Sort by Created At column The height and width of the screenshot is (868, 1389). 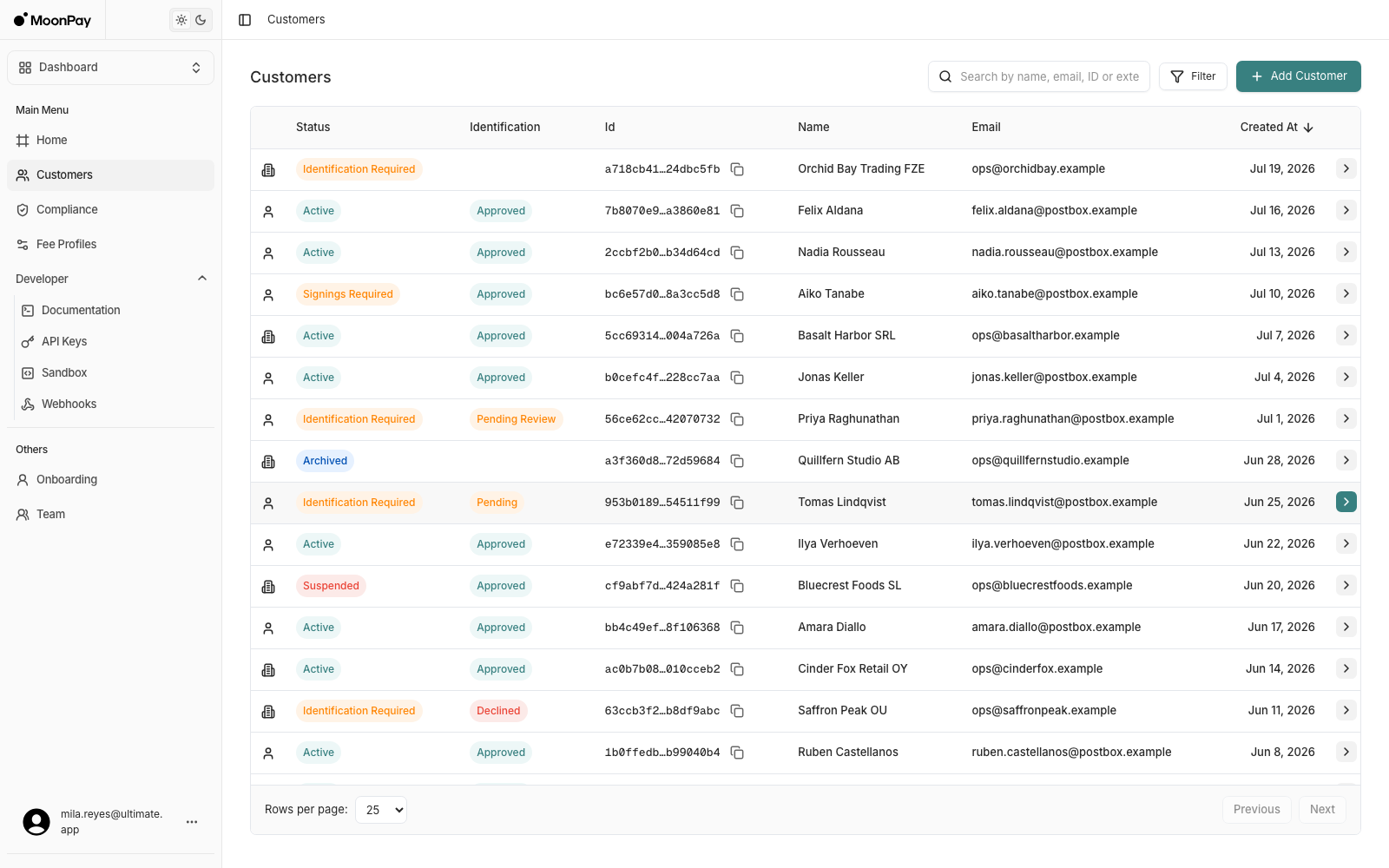(1277, 128)
